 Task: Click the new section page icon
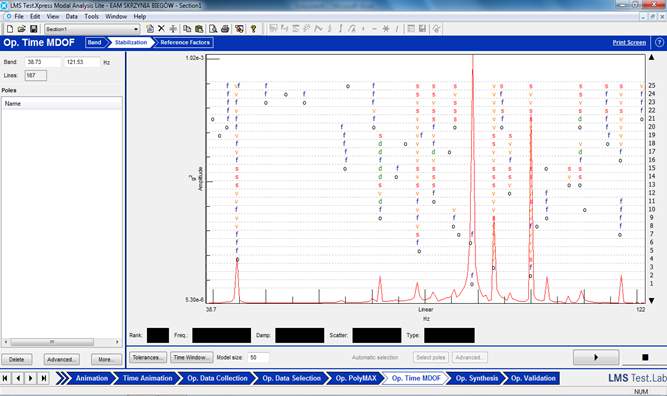pos(150,29)
